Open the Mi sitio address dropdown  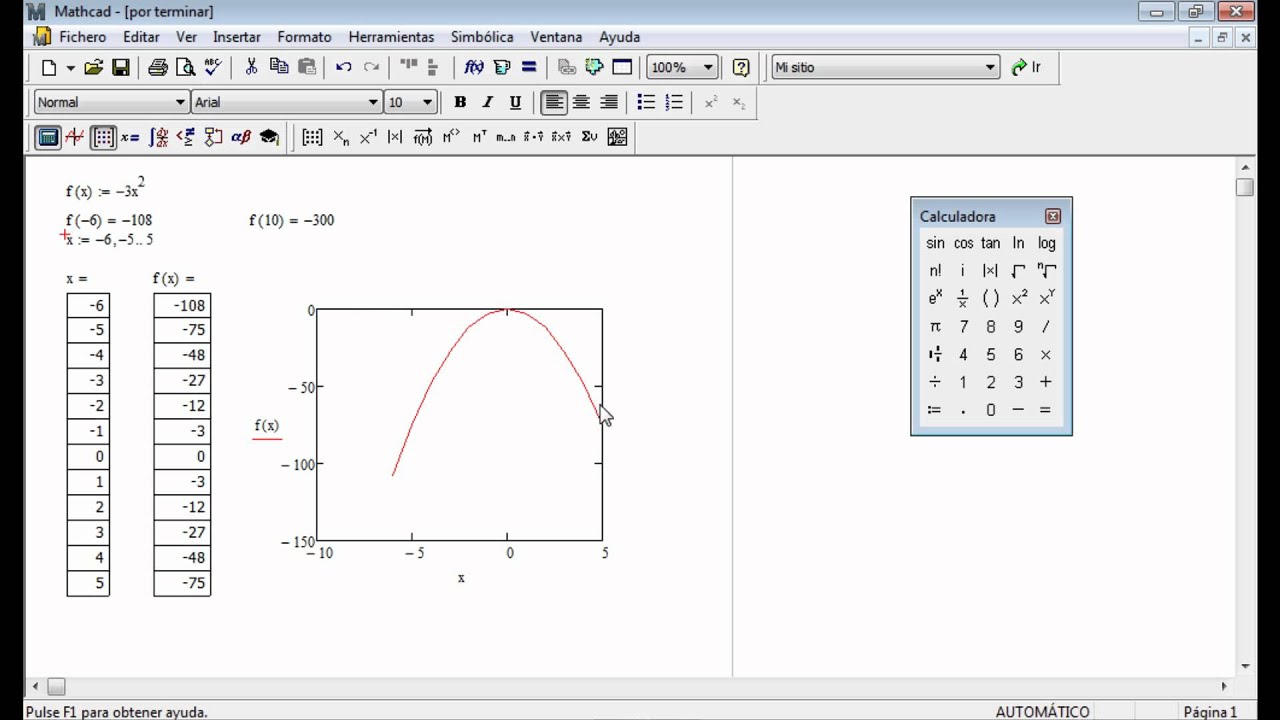[990, 68]
